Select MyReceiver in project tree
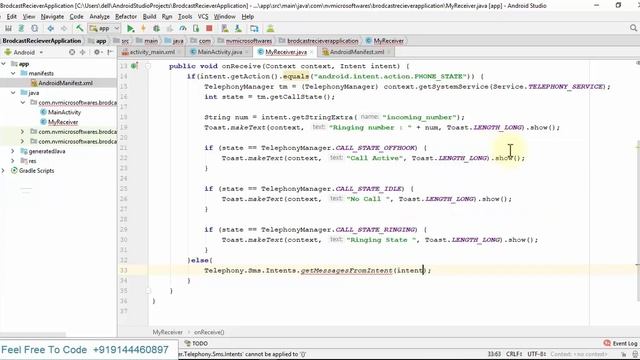Viewport: 640px width, 360px height. (63, 122)
